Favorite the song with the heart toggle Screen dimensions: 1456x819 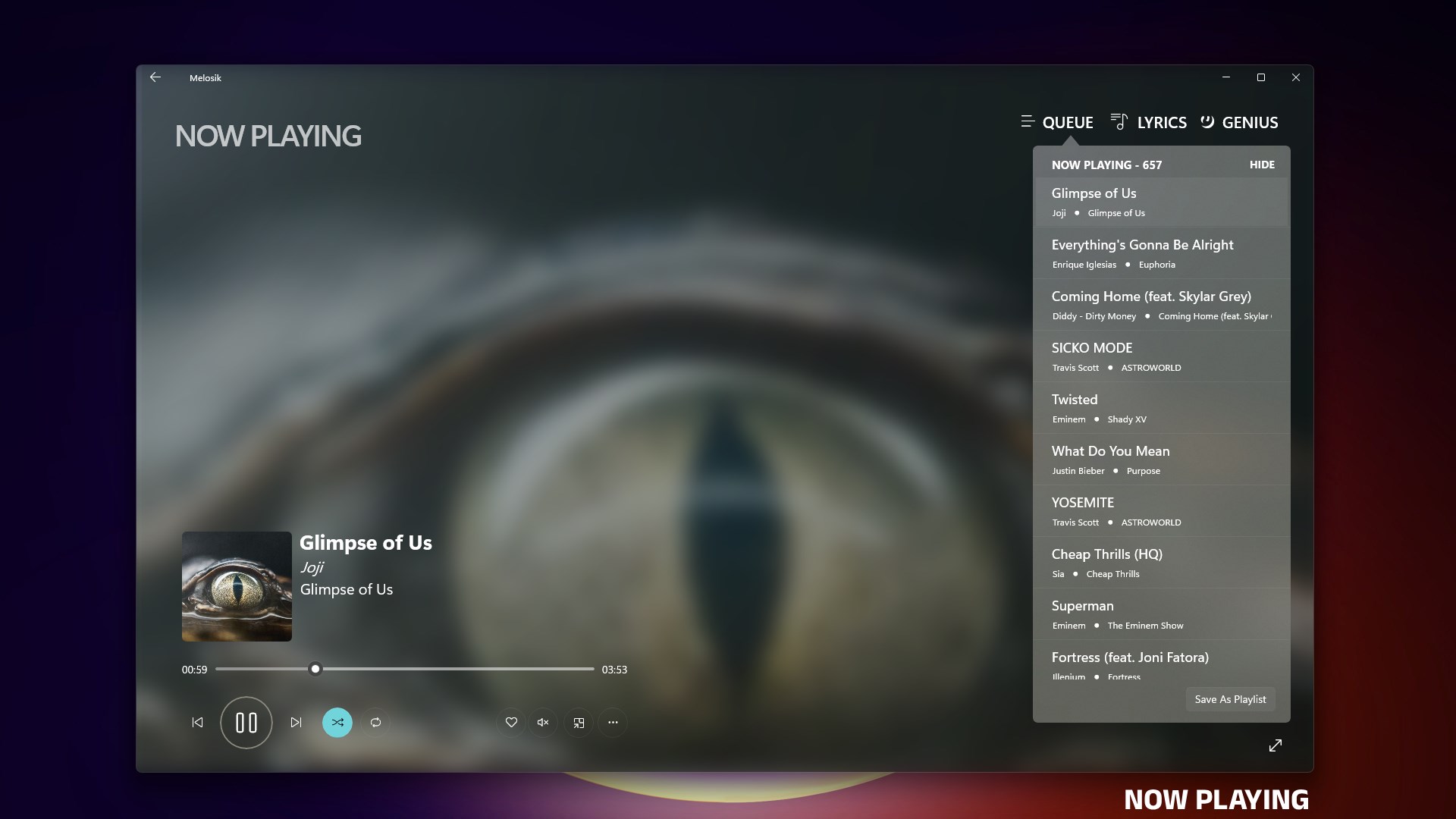[511, 722]
